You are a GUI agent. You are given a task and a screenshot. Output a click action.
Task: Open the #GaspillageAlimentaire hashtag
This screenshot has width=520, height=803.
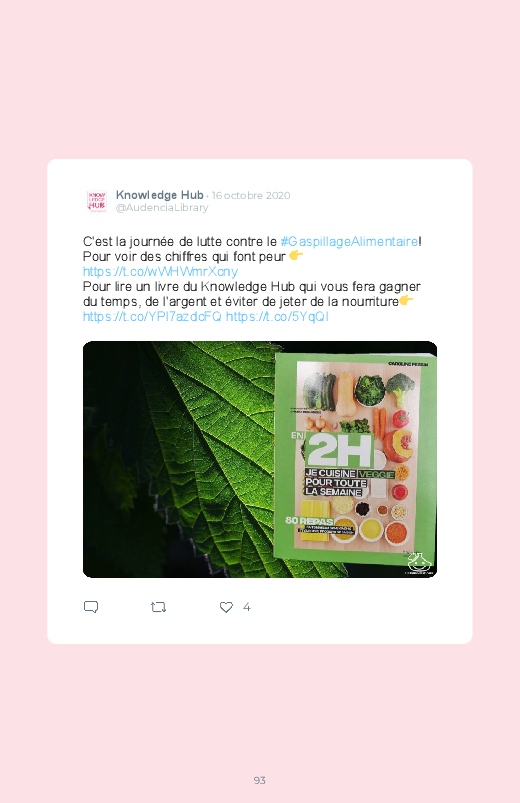349,241
